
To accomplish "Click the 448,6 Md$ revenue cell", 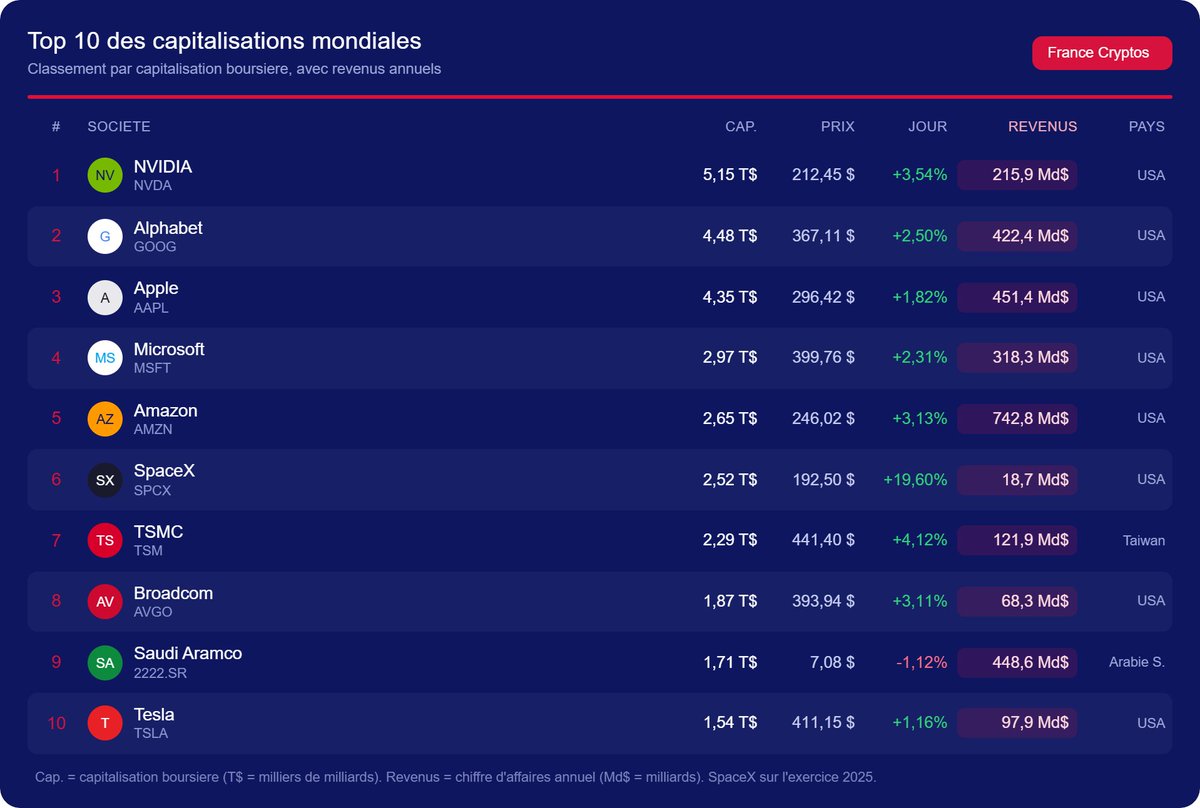I will [1017, 662].
